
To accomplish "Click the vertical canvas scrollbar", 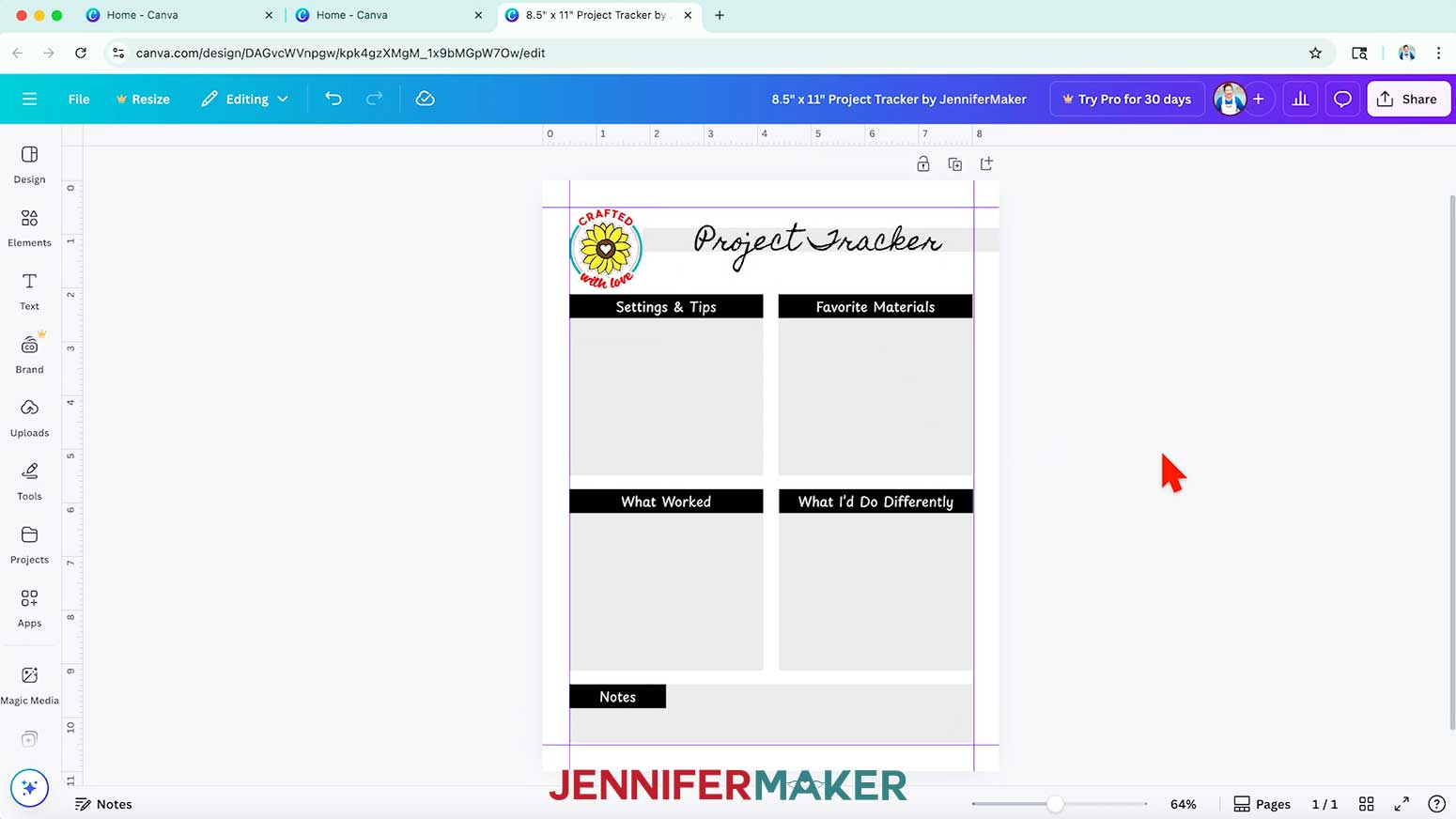I will [x=1451, y=460].
